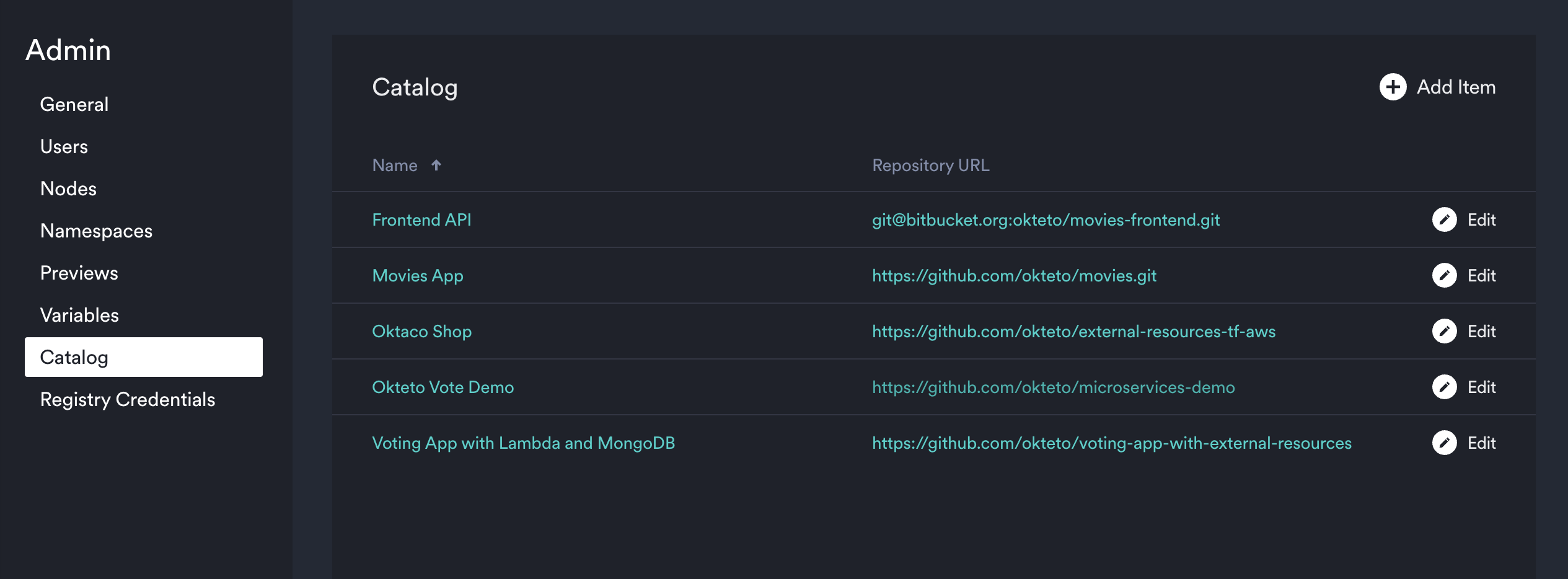
Task: Open Registry Credentials settings
Action: pyautogui.click(x=128, y=400)
